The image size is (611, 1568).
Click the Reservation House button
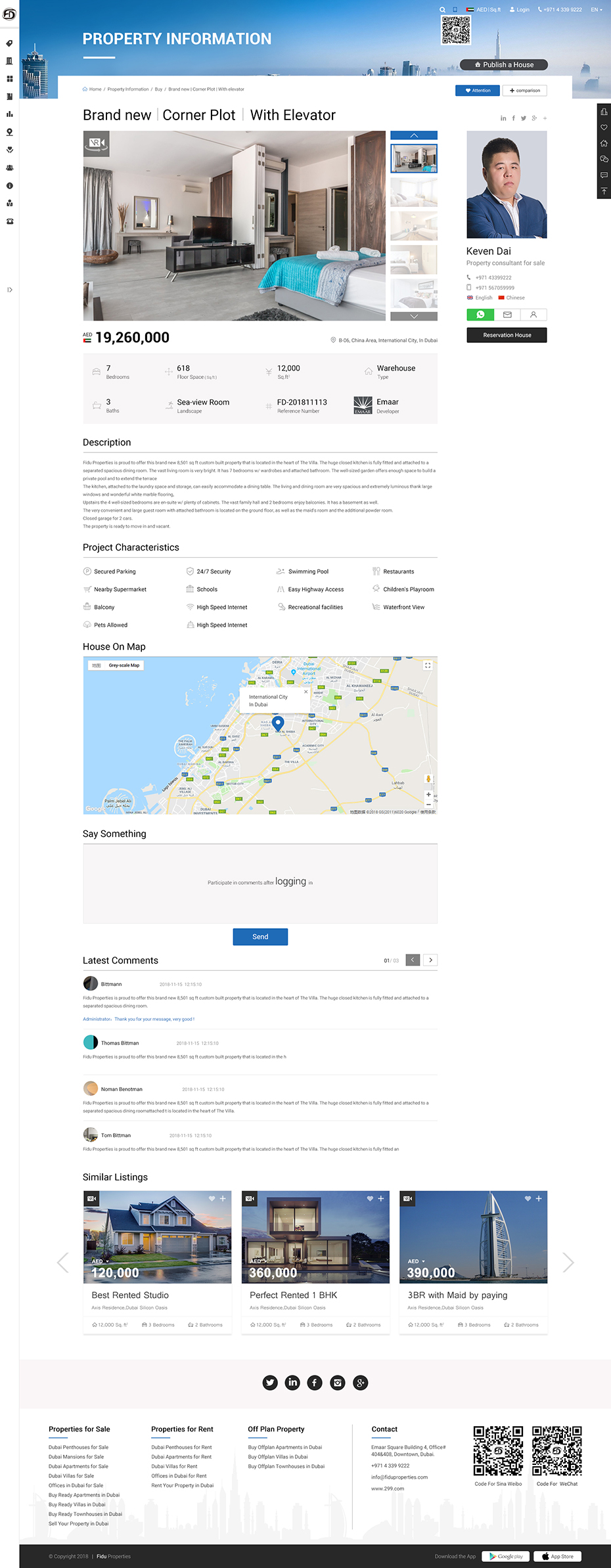coord(507,335)
